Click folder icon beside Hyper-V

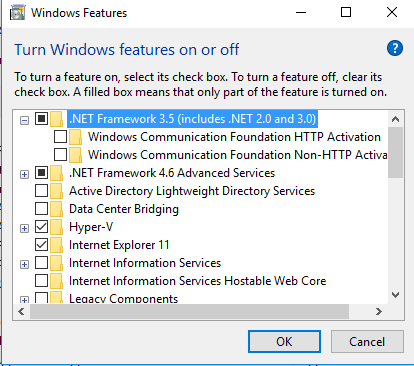pyautogui.click(x=57, y=227)
